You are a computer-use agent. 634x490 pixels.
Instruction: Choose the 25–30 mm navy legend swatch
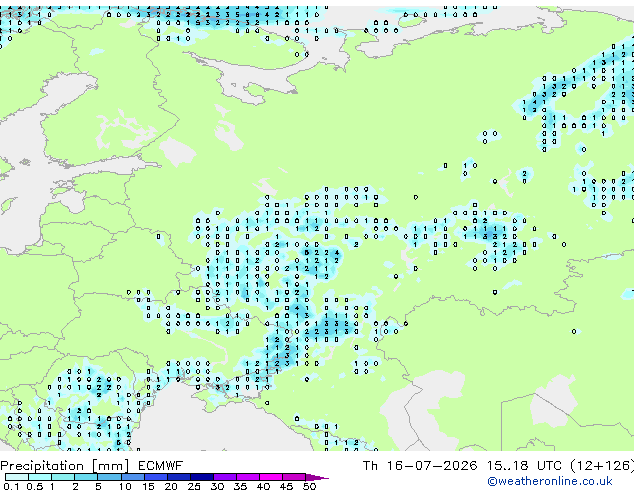[202, 477]
